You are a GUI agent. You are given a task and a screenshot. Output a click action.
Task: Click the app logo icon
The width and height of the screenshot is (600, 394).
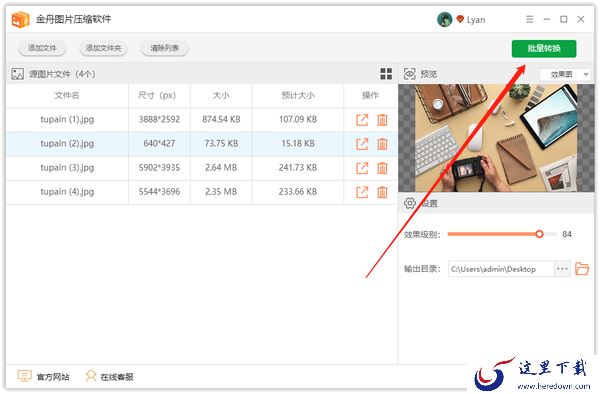(x=20, y=19)
